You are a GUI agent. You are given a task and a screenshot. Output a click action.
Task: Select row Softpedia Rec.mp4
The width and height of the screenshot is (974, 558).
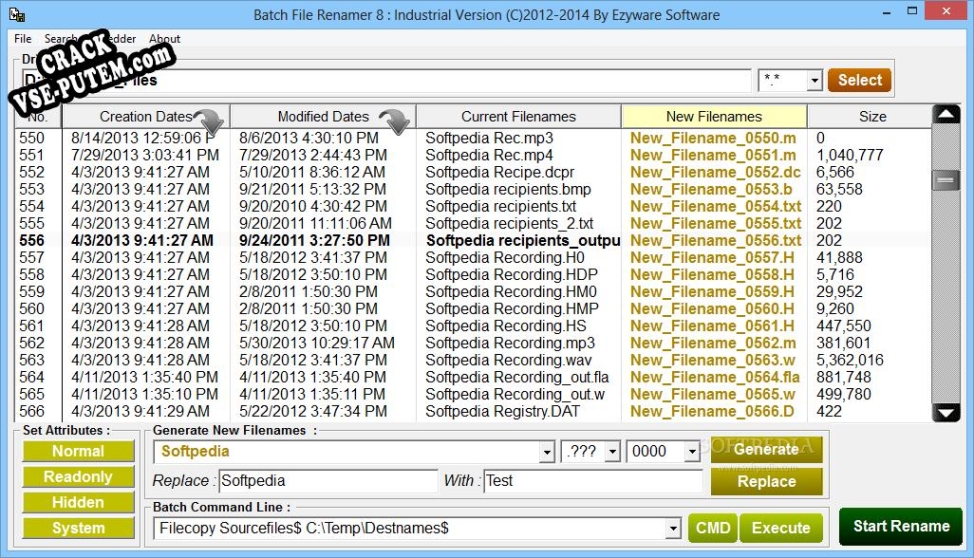[472, 155]
